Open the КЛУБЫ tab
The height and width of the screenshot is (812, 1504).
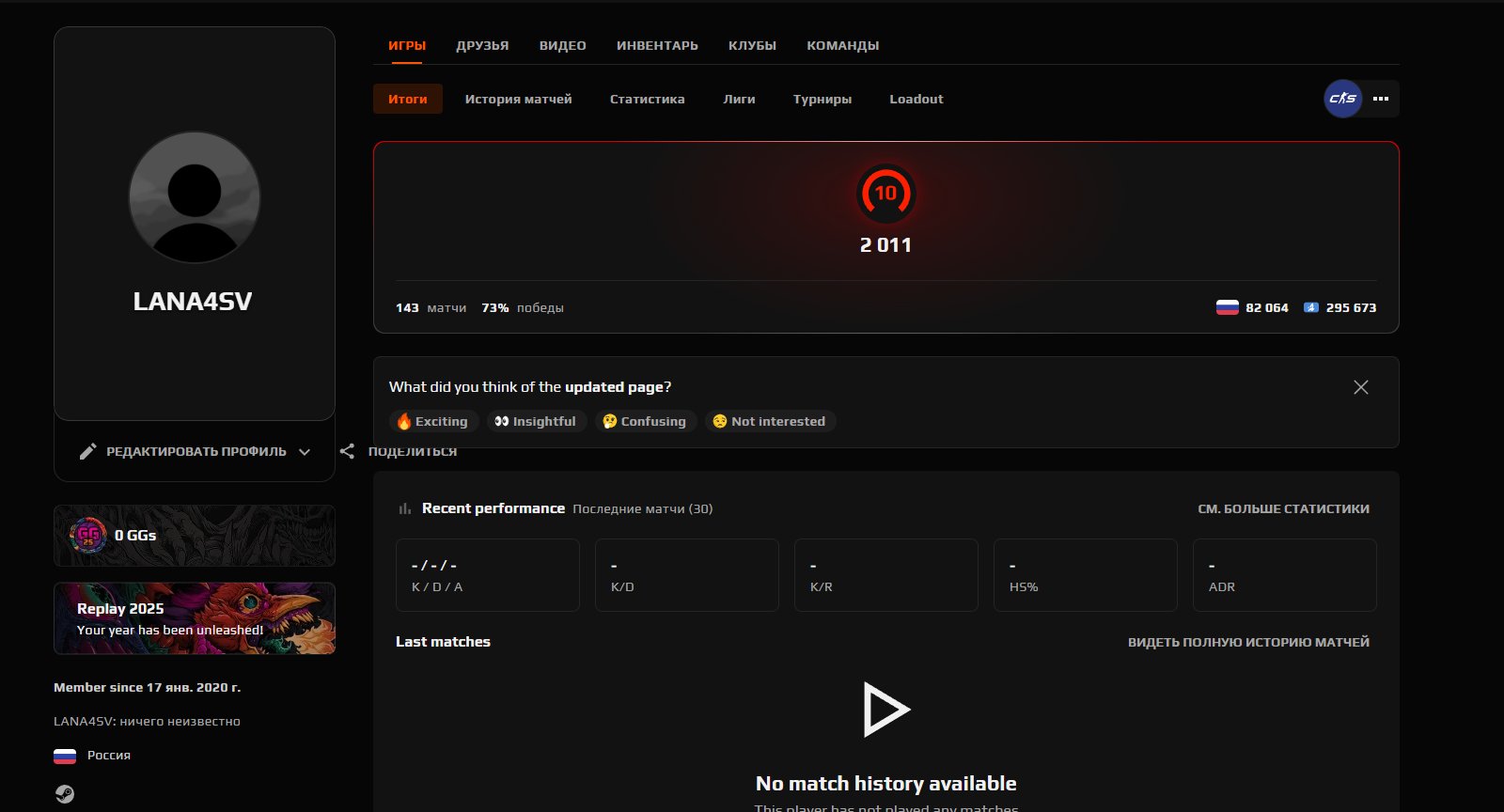pos(752,45)
